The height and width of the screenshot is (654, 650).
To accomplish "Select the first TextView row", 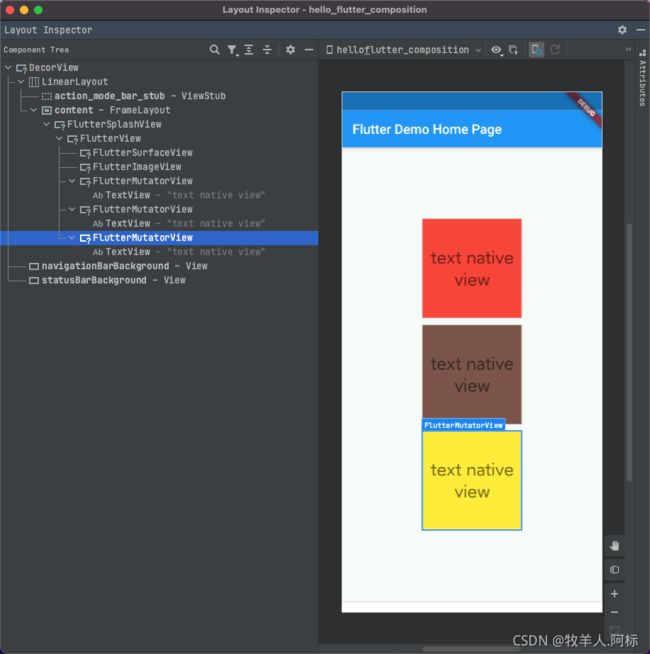I will [159, 195].
